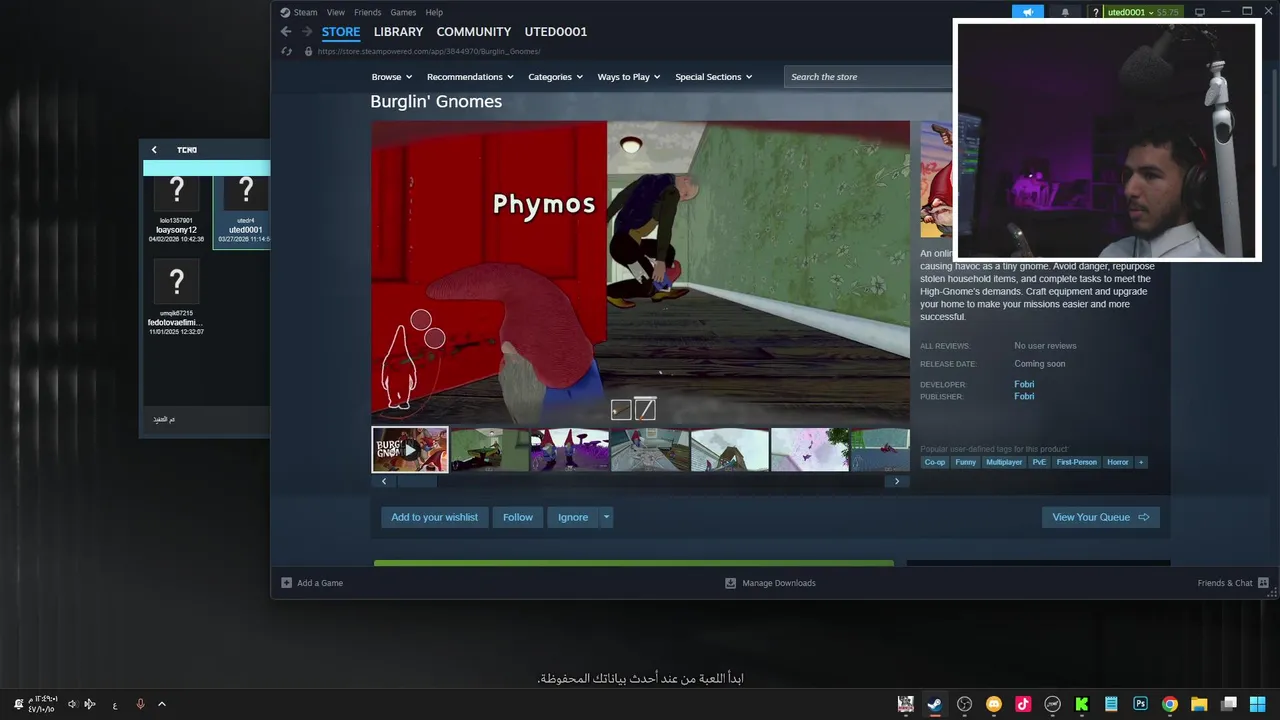Open OBS Studio from the taskbar
The width and height of the screenshot is (1280, 720).
(964, 704)
